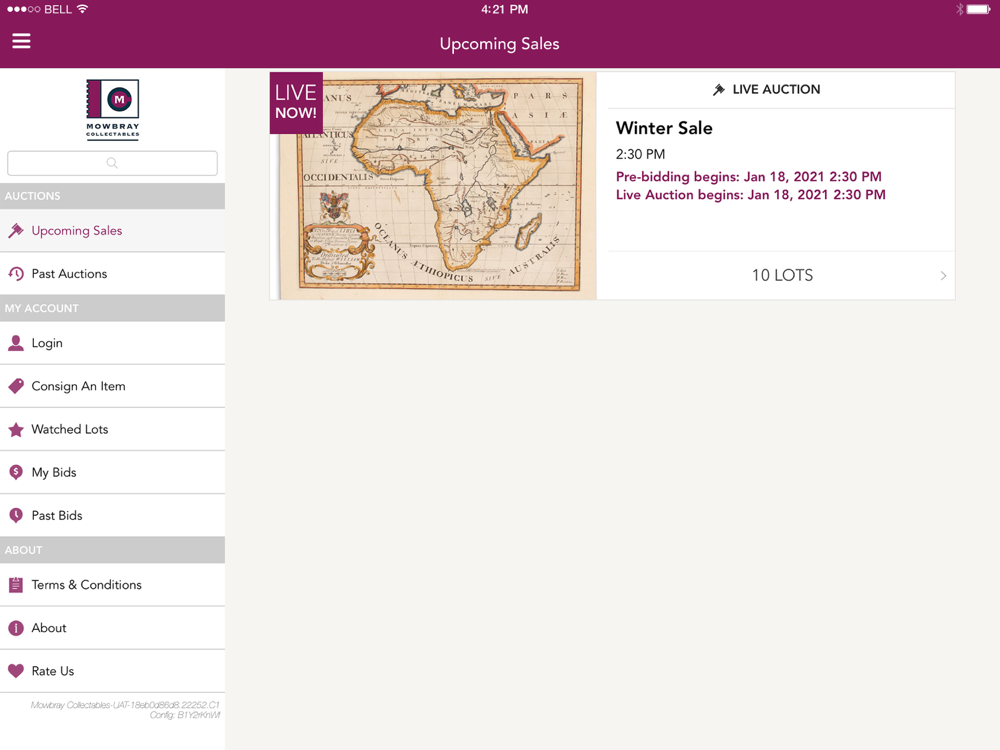Click the star icon beside Watched Lots
Viewport: 1000px width, 750px height.
pyautogui.click(x=16, y=429)
